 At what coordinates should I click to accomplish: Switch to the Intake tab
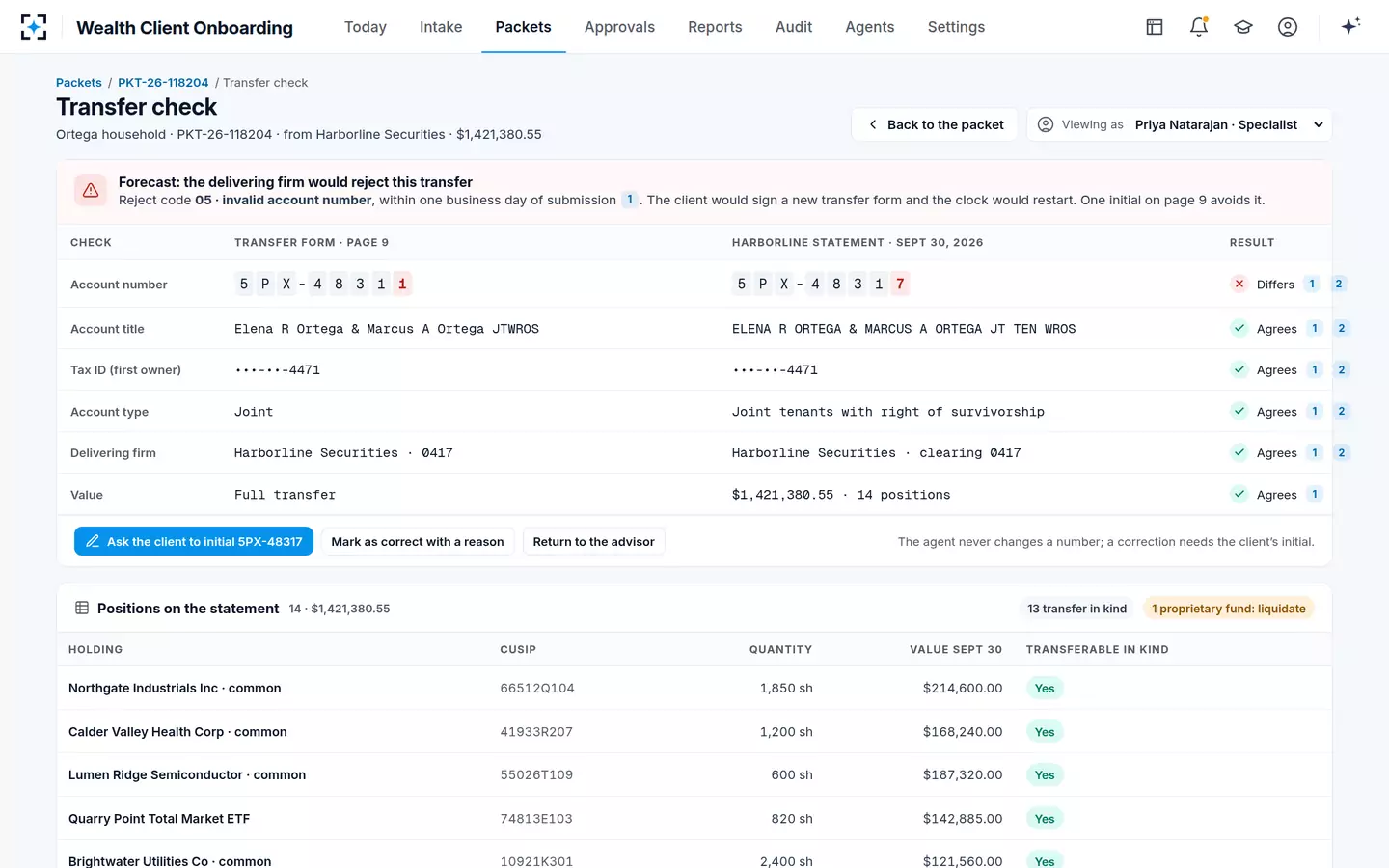[x=441, y=27]
